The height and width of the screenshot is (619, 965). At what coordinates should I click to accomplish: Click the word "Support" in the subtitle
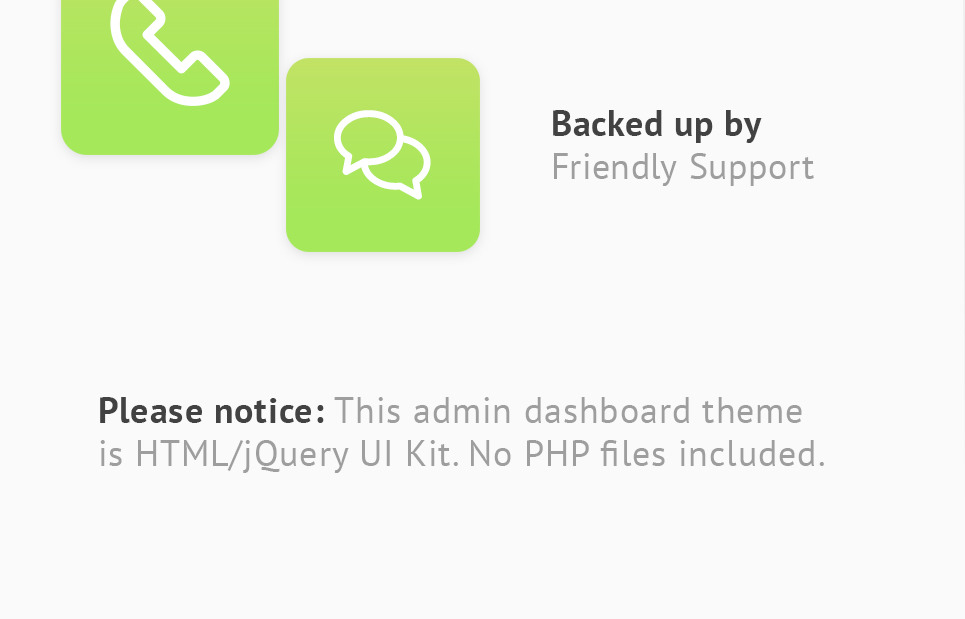click(751, 169)
